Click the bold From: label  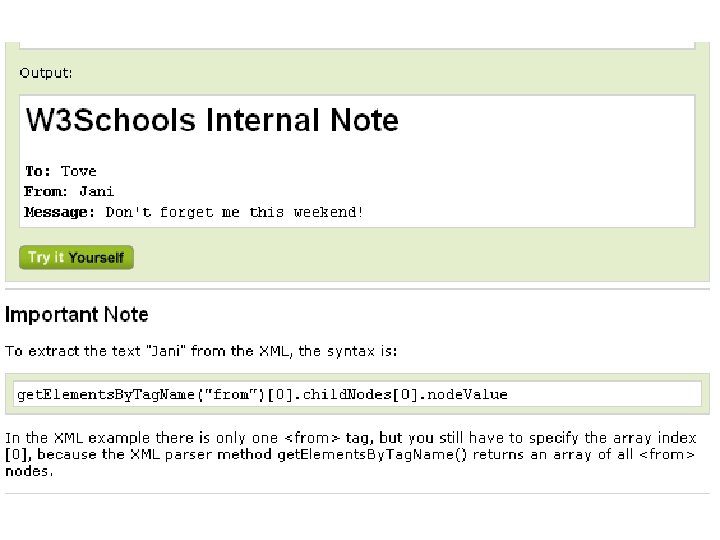coord(46,191)
